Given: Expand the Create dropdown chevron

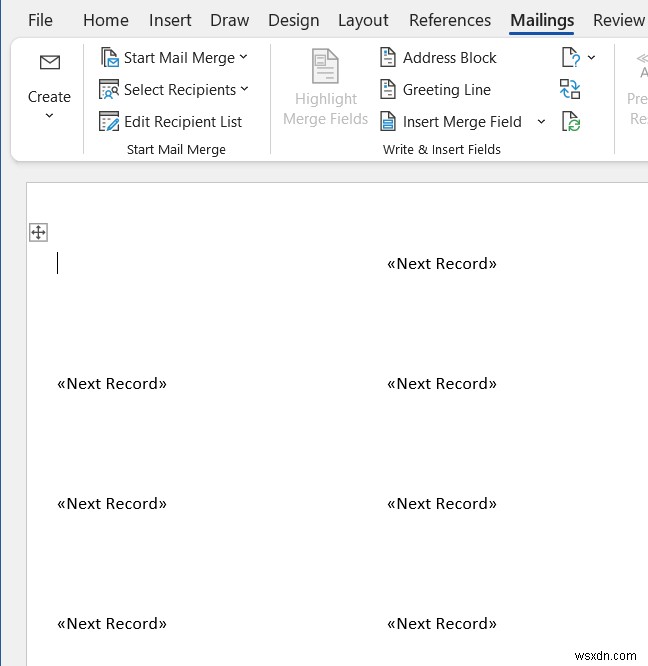Looking at the screenshot, I should 49,115.
